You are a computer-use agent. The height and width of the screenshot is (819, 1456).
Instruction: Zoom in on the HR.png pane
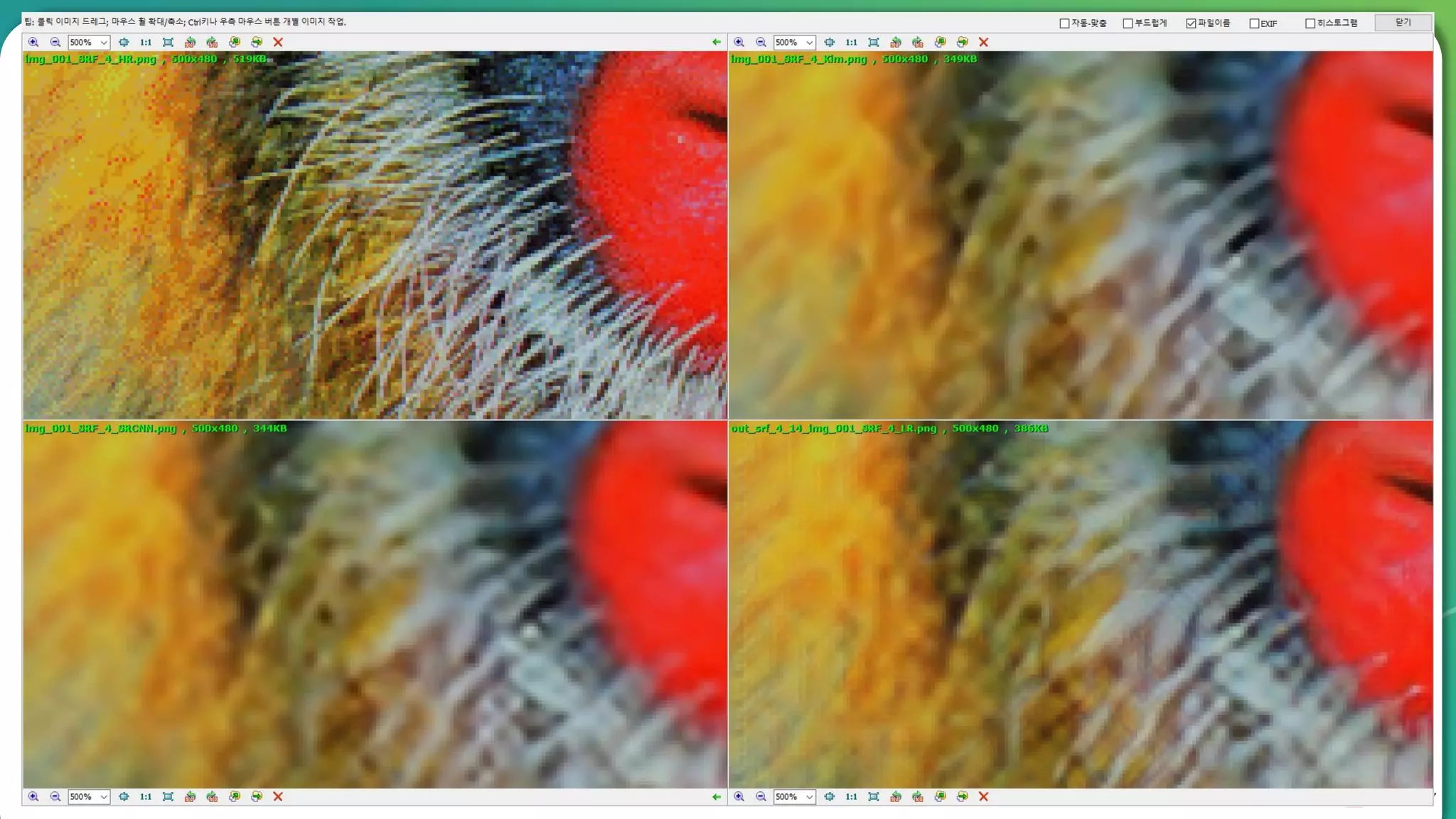(x=33, y=43)
